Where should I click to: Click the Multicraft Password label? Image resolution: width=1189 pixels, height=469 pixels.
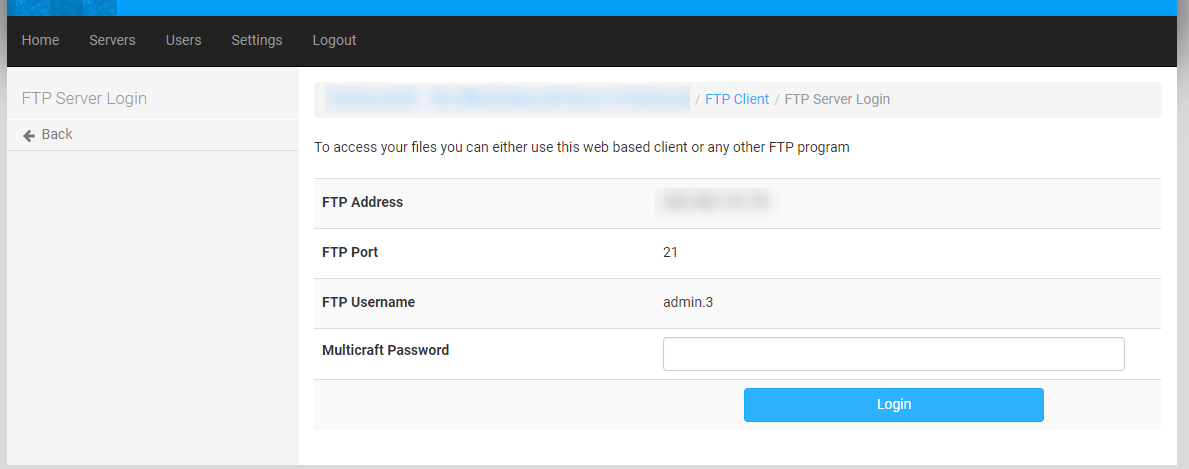(x=385, y=350)
